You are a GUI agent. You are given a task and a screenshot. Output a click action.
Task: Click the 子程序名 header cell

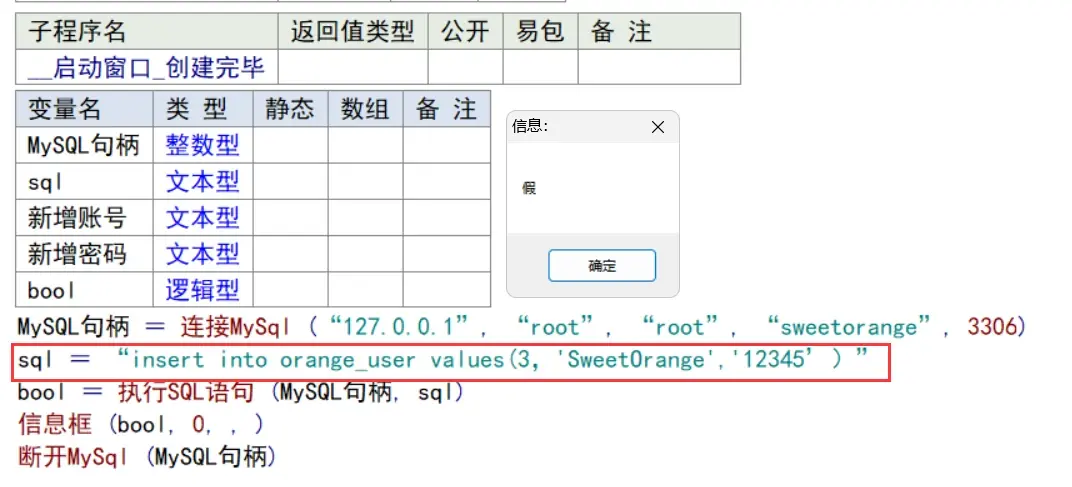(147, 31)
